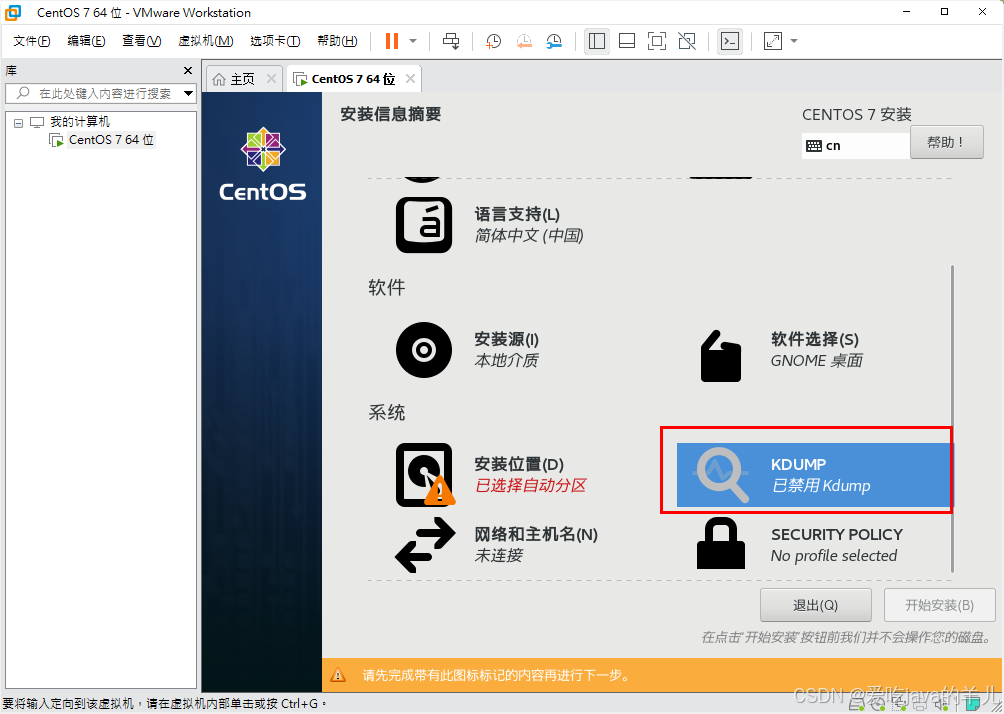The image size is (1004, 714).
Task: Toggle the thumbnail bar view
Action: pyautogui.click(x=627, y=42)
